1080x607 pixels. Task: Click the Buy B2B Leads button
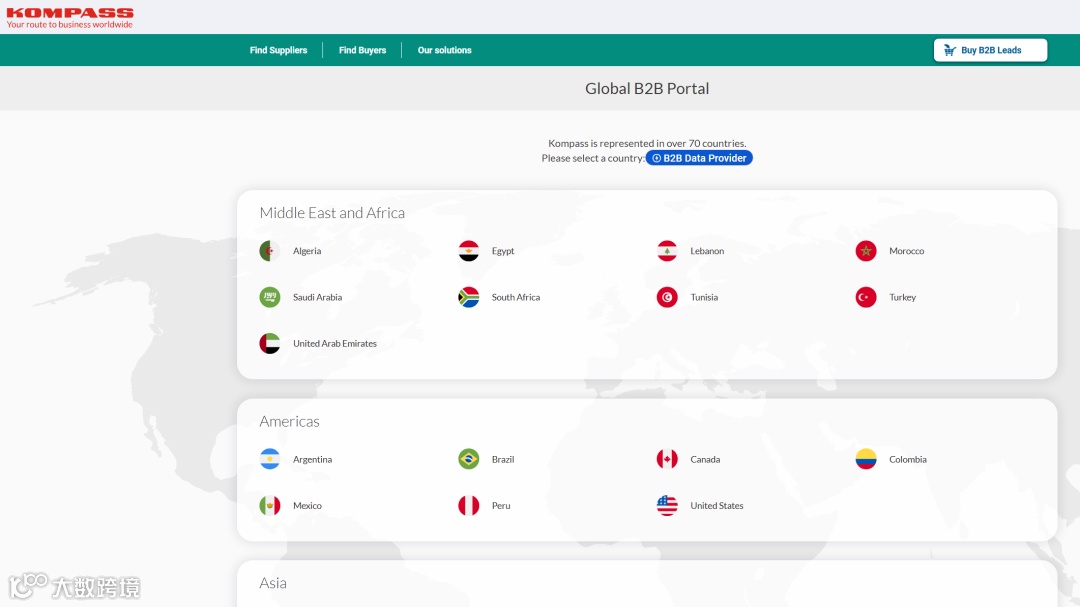[x=990, y=50]
